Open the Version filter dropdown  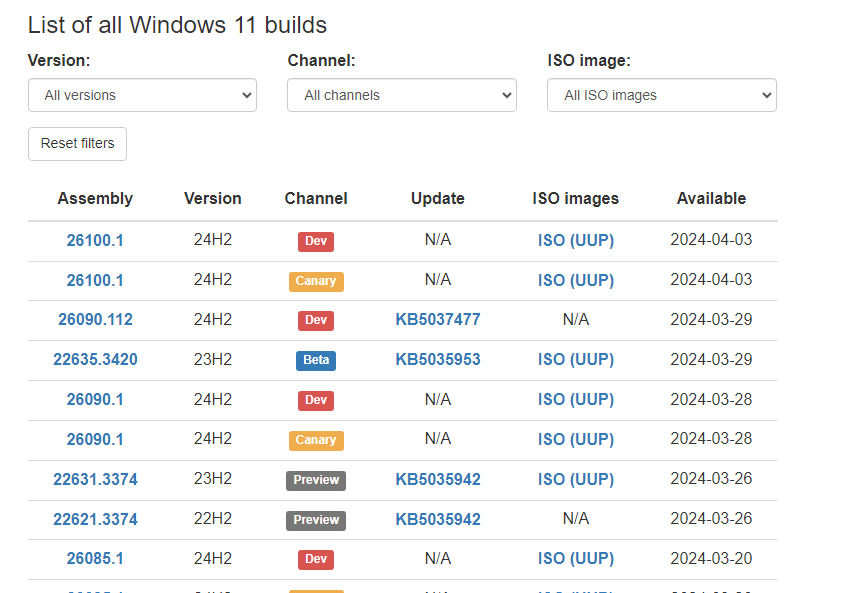[142, 95]
